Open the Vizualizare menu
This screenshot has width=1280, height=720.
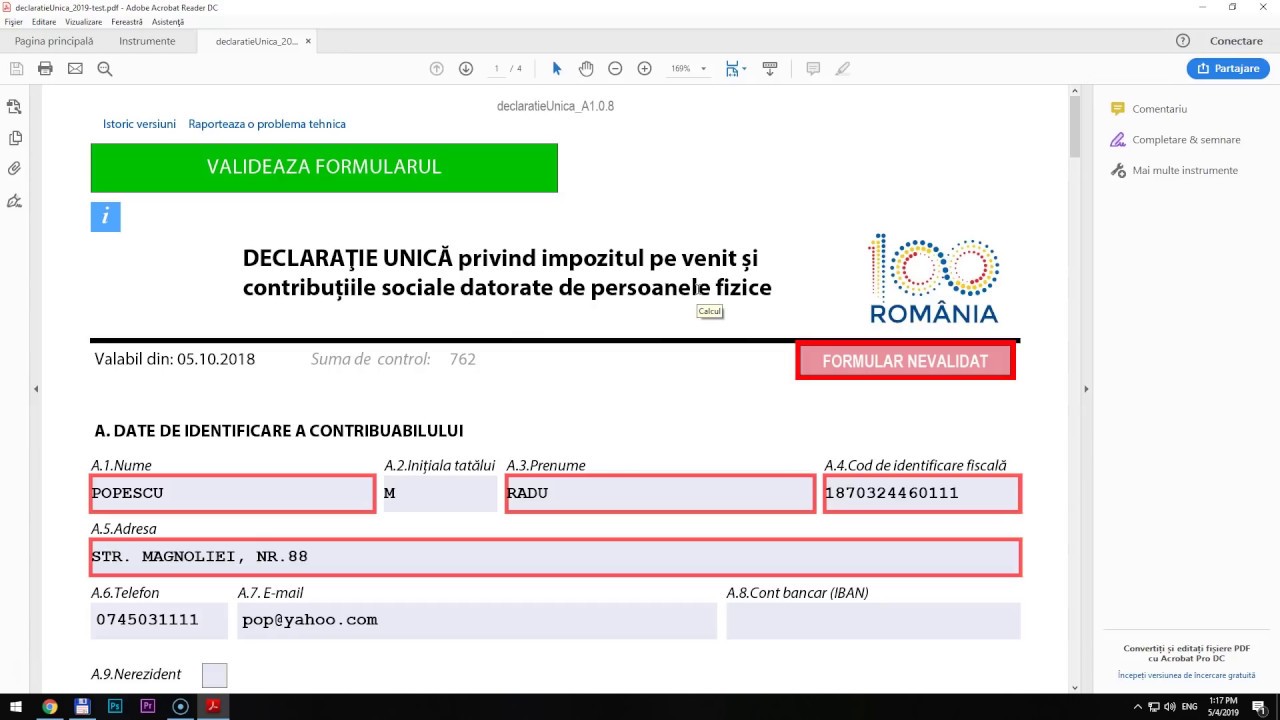point(84,22)
